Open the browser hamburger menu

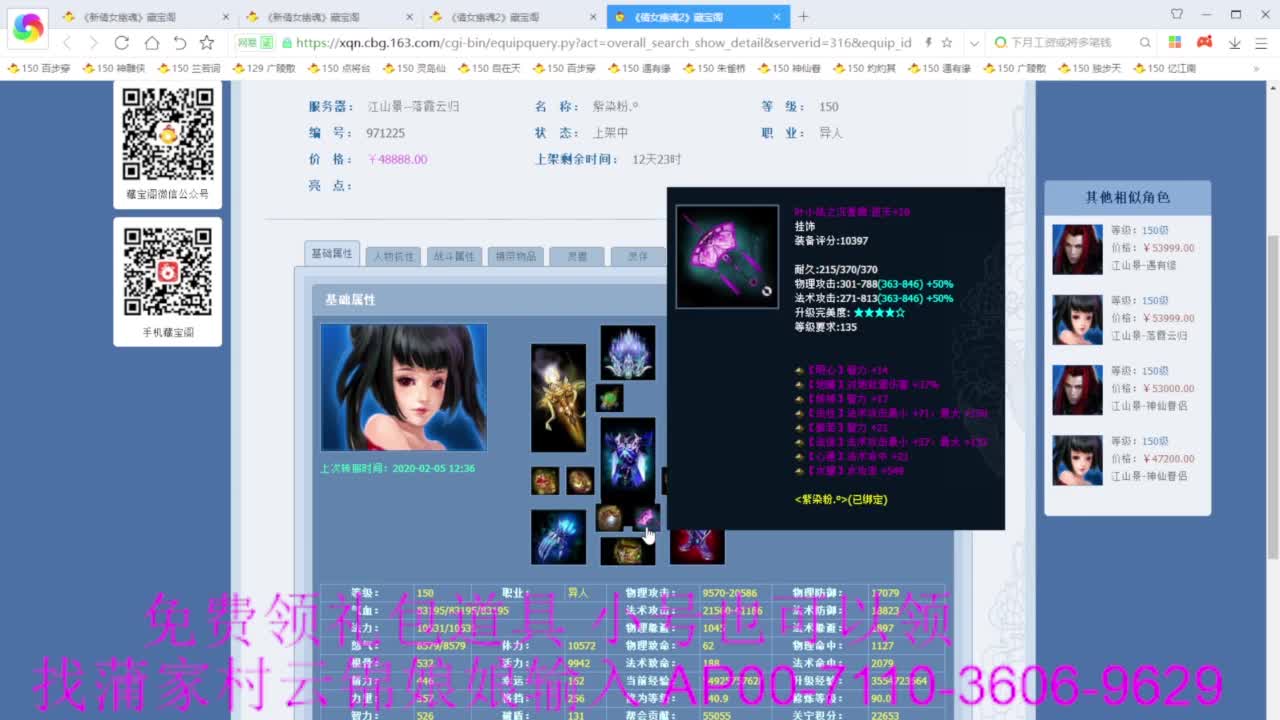[1262, 43]
